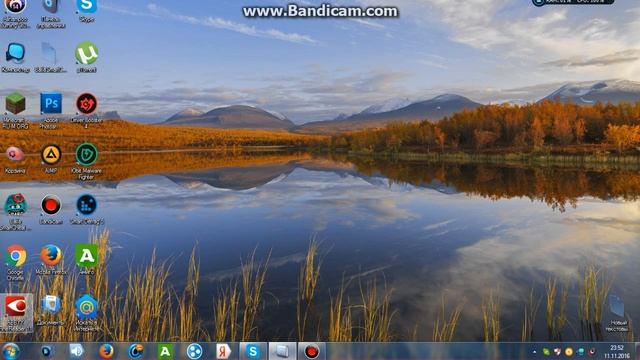
Task: Open Firefox from the taskbar
Action: tap(106, 351)
